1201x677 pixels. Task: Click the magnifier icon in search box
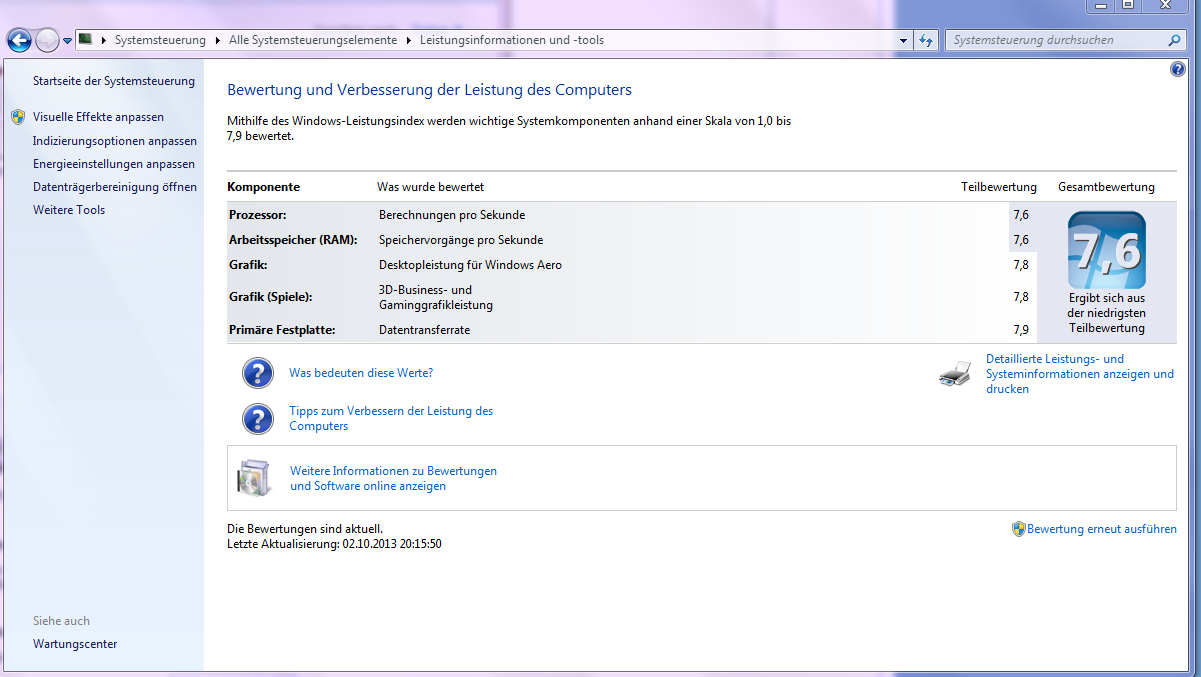point(1175,40)
